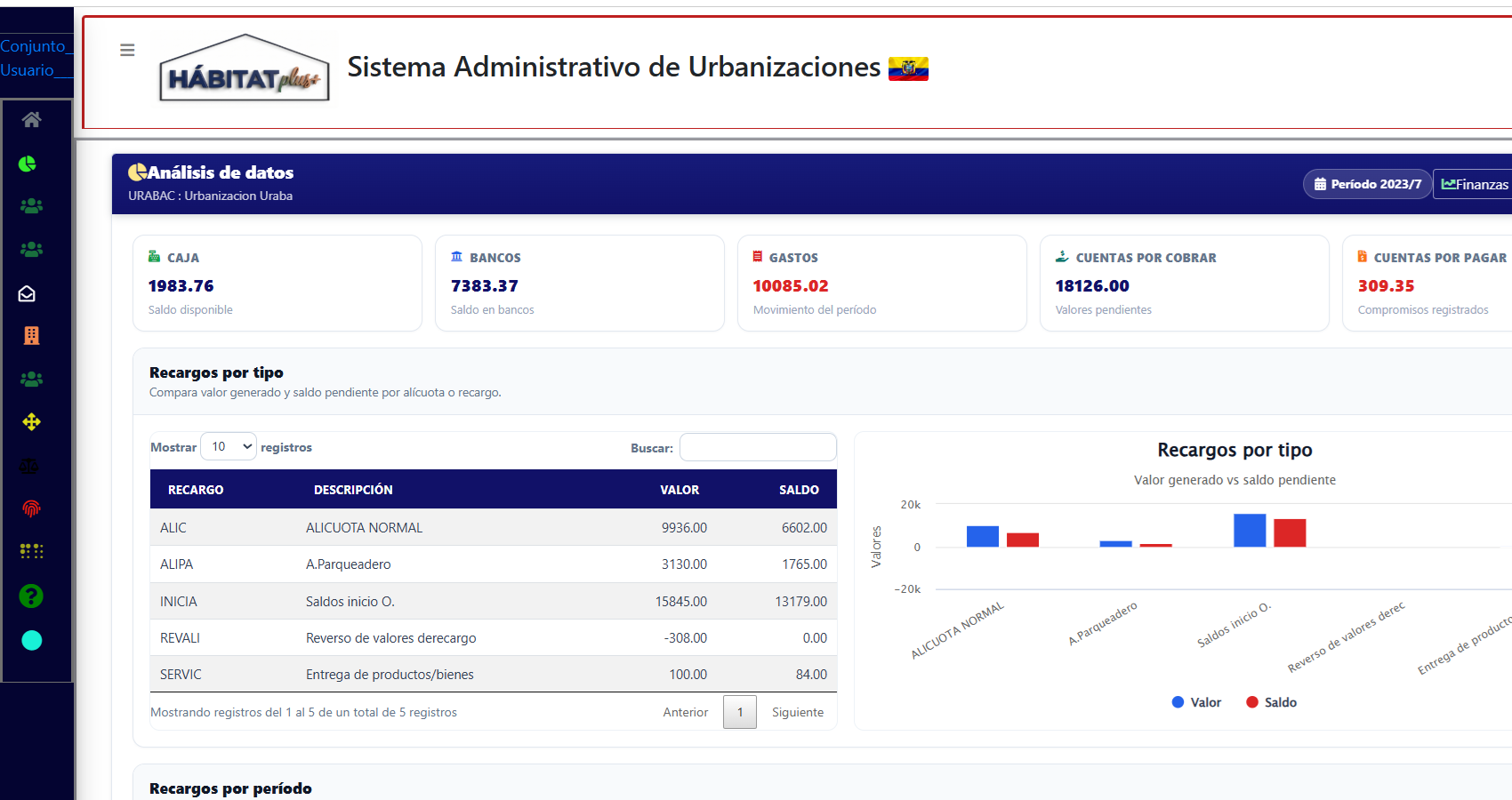Click the Mostrando registros info text
The height and width of the screenshot is (800, 1512).
pyautogui.click(x=303, y=712)
